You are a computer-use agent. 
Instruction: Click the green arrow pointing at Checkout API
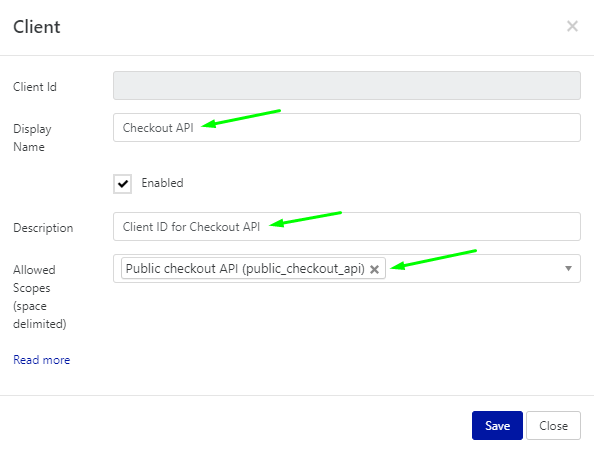[x=241, y=119]
